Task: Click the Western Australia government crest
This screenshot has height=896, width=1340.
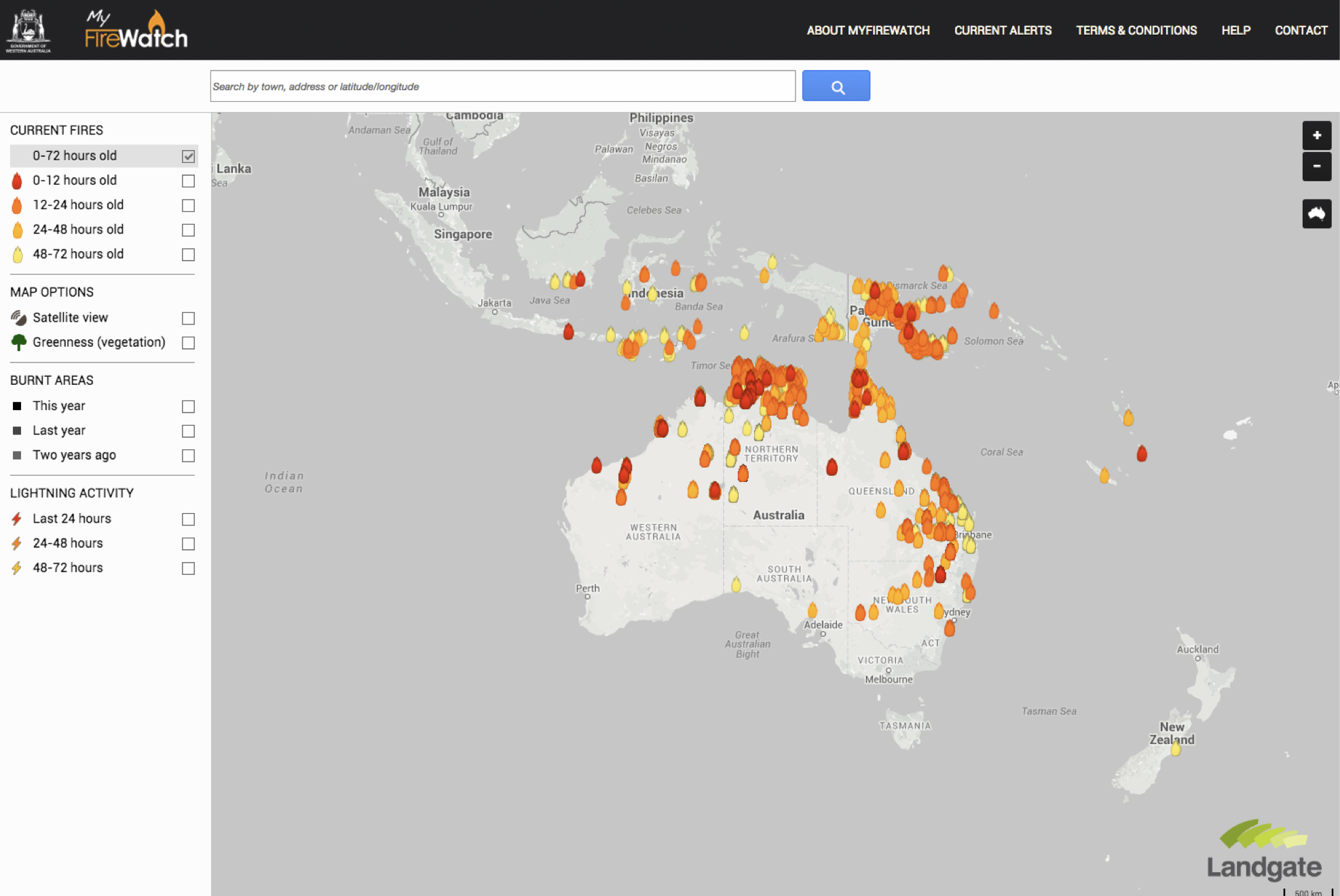Action: click(x=28, y=31)
